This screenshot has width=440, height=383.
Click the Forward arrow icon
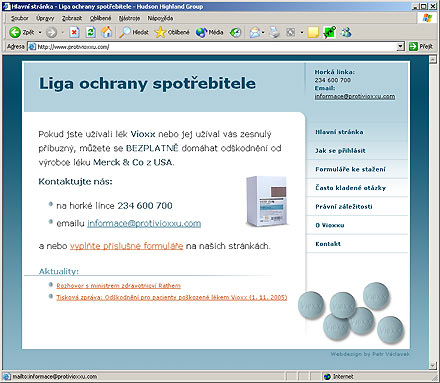click(51, 32)
